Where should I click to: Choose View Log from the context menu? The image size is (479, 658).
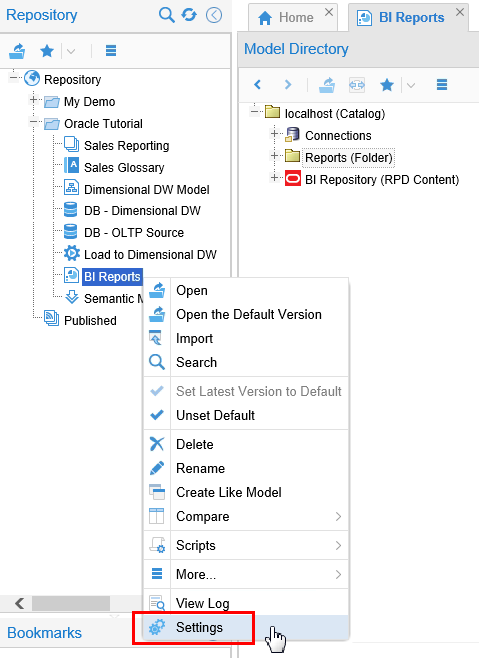point(246,603)
